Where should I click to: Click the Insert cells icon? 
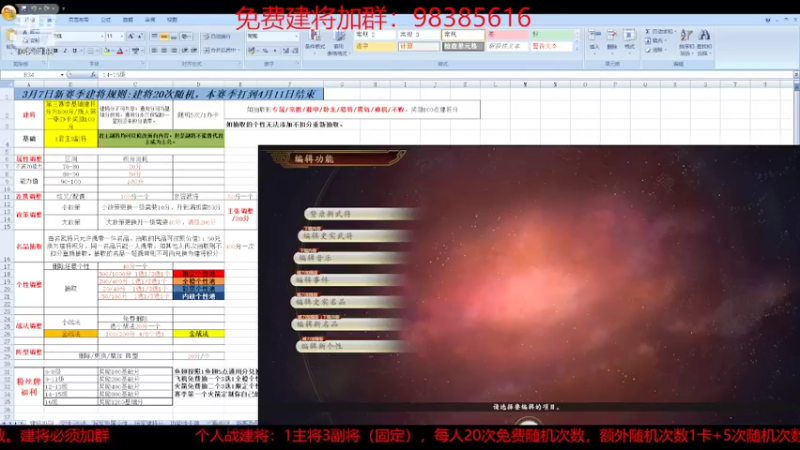(x=594, y=35)
